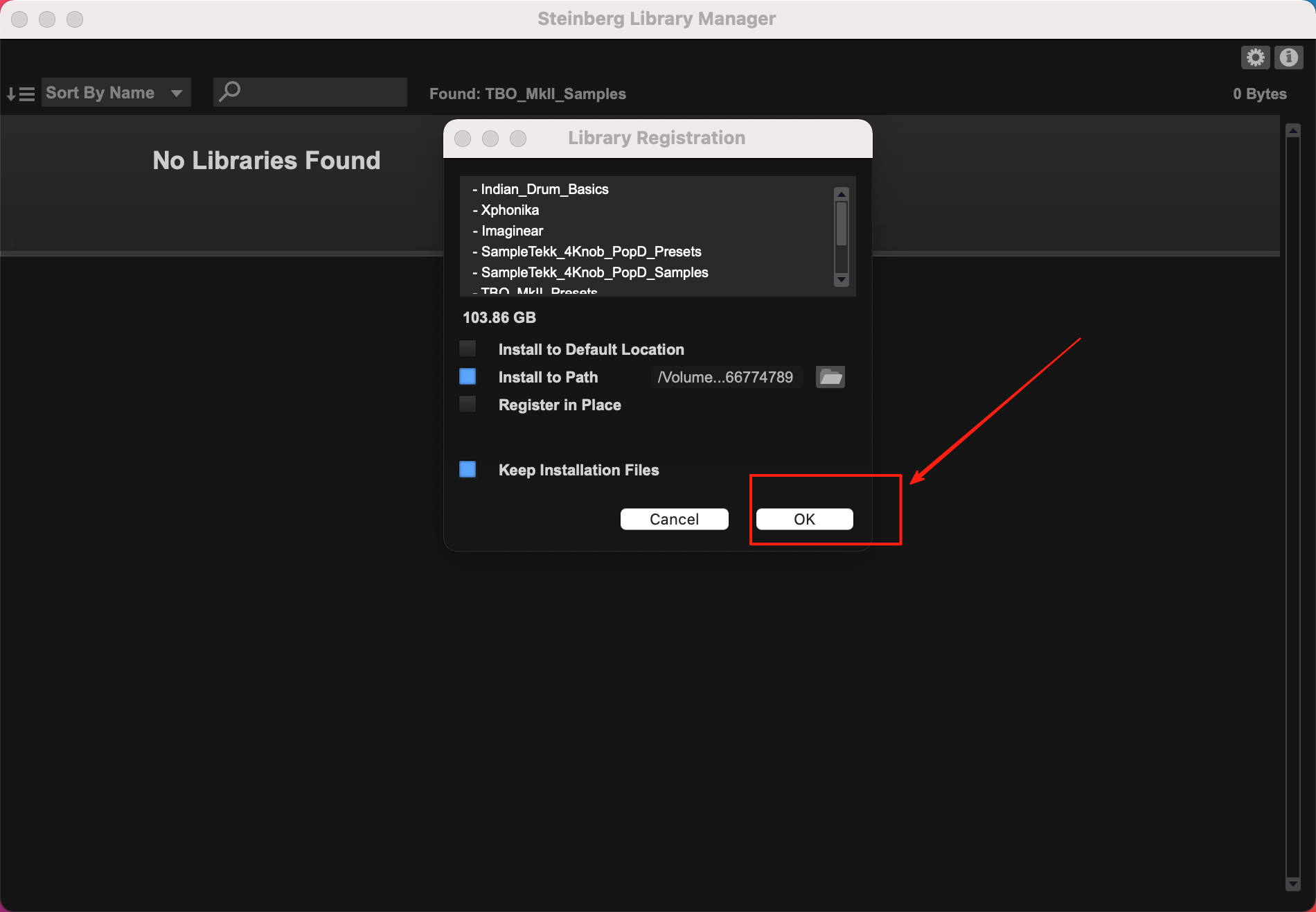
Task: Click the 103.86 GB size text
Action: [x=499, y=317]
